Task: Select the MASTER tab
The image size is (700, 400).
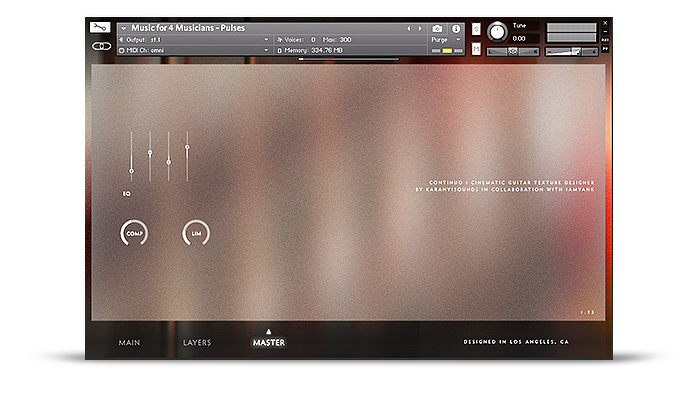Action: tap(269, 342)
